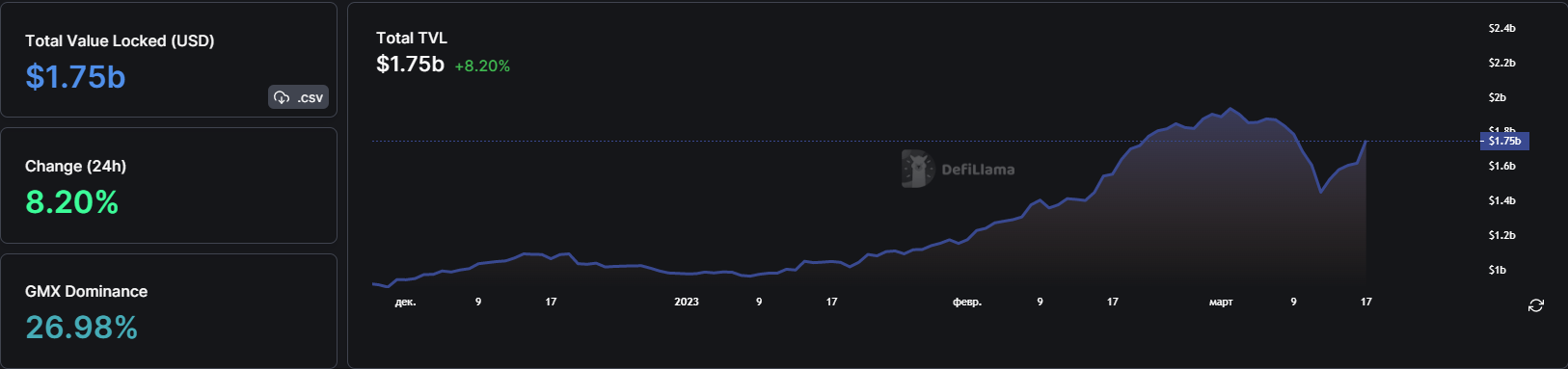Click the $1.2b y-axis label
Image resolution: width=1568 pixels, height=369 pixels.
[x=1501, y=235]
